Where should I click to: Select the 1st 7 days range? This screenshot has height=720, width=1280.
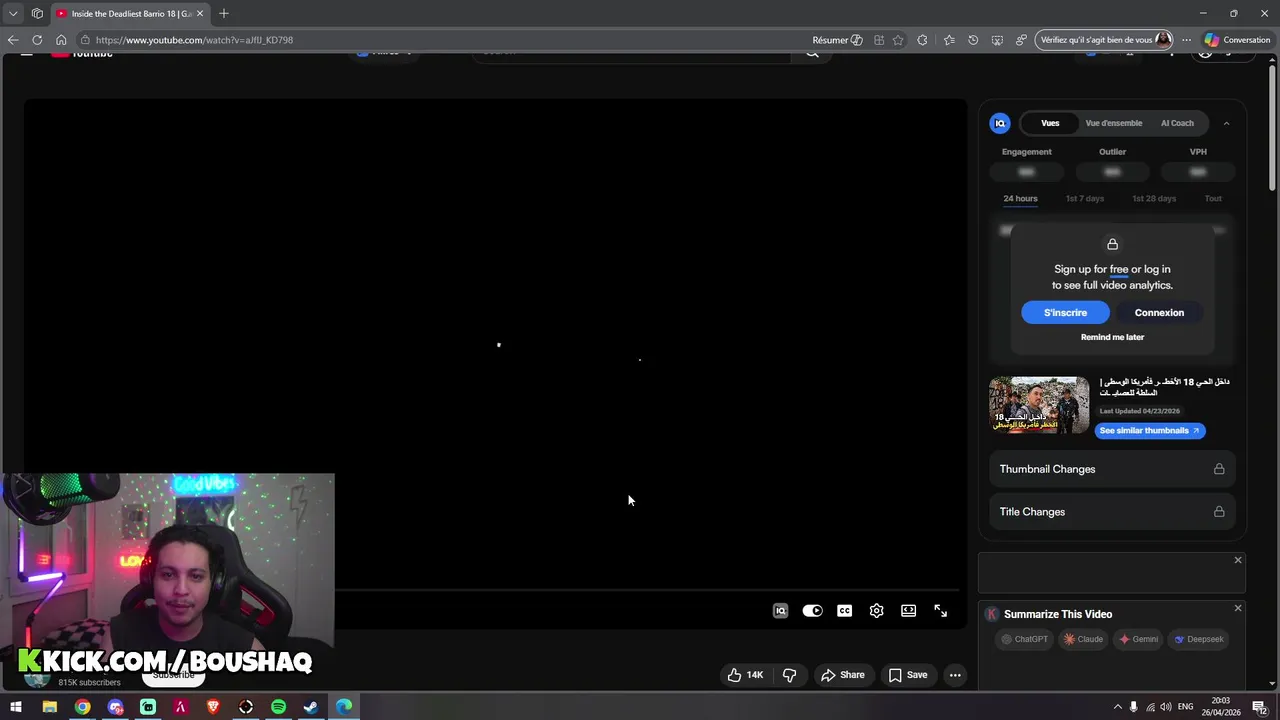[1085, 199]
